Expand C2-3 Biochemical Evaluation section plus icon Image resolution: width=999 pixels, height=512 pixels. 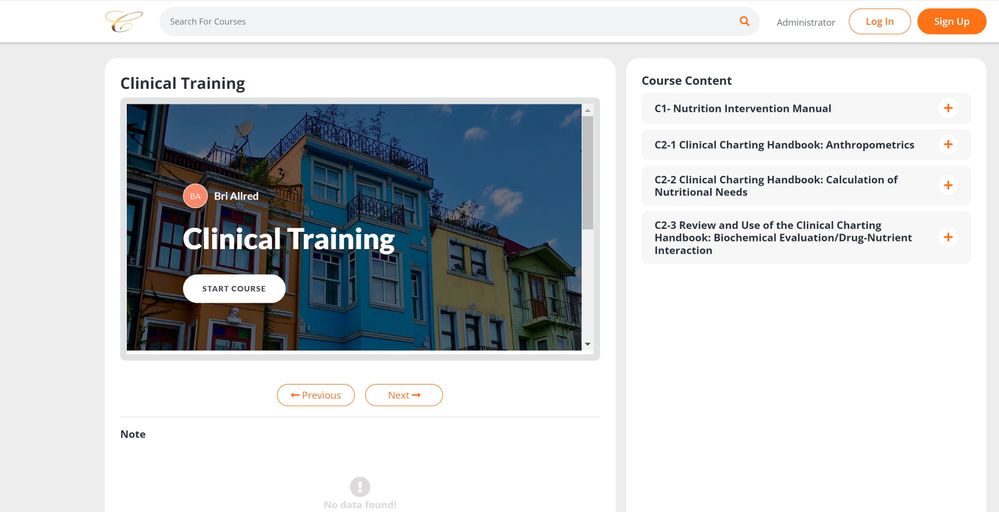(948, 237)
